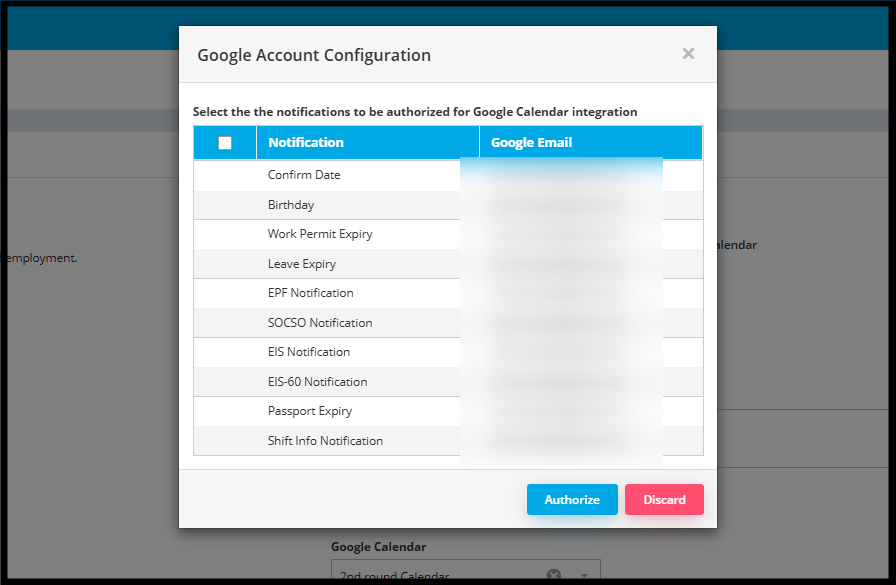The height and width of the screenshot is (585, 896).
Task: Click the Authorize button
Action: (572, 499)
